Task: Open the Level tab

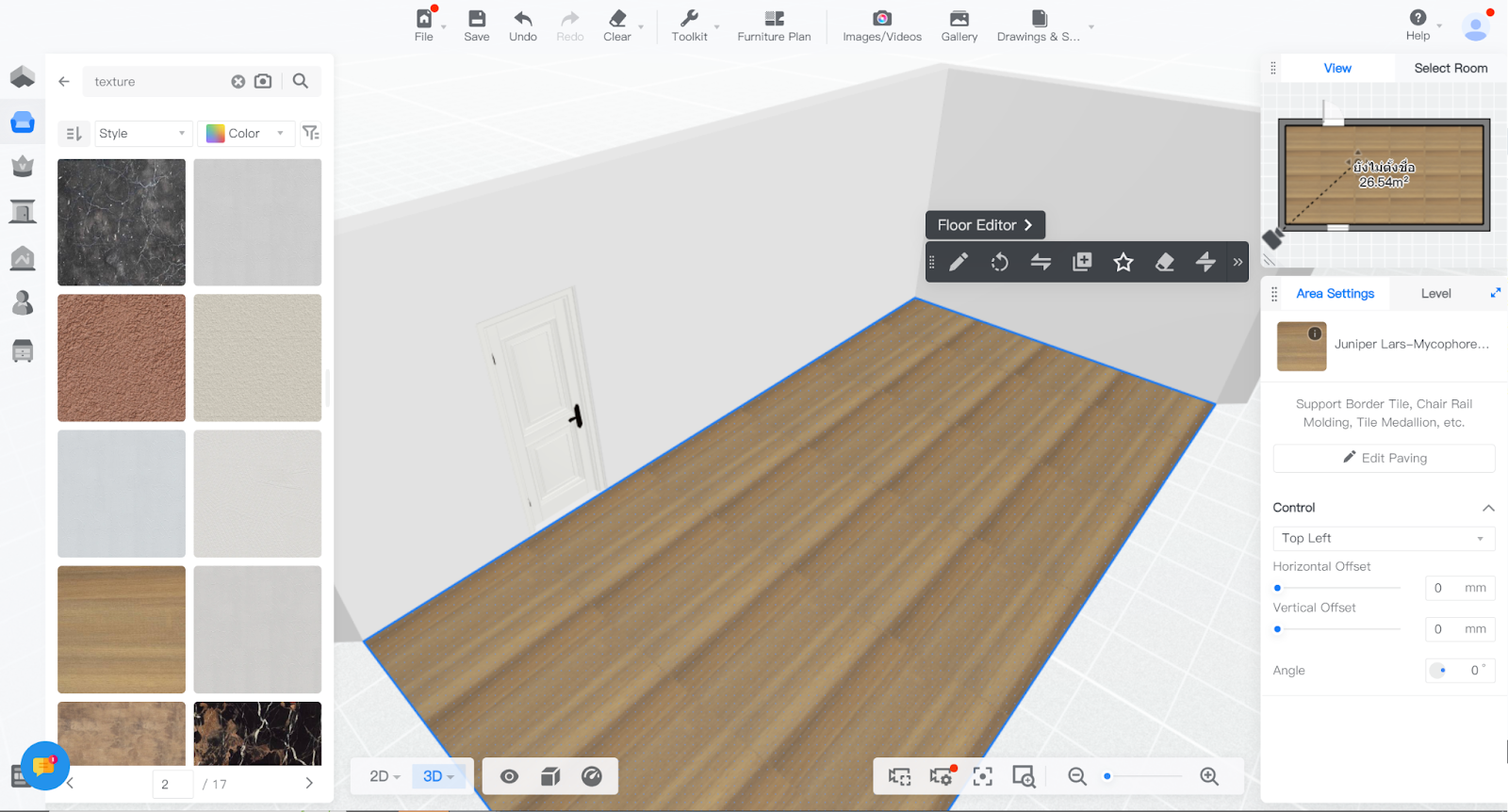Action: 1435,294
